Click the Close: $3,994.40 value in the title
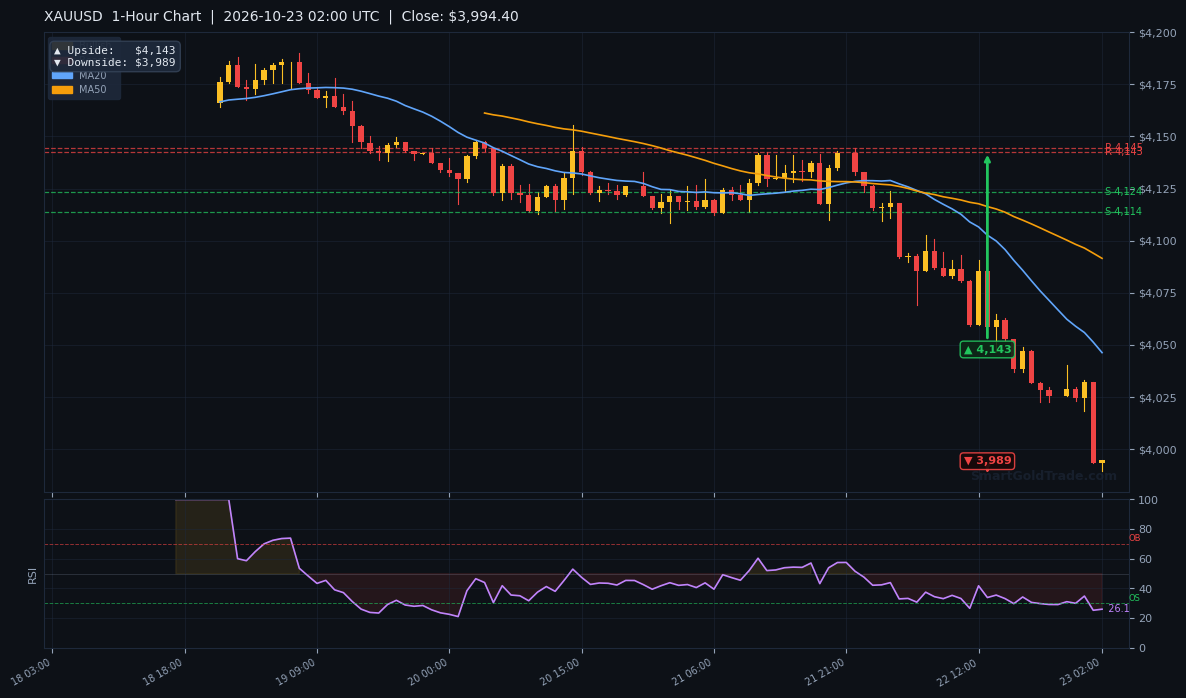This screenshot has width=1186, height=698. coord(460,17)
